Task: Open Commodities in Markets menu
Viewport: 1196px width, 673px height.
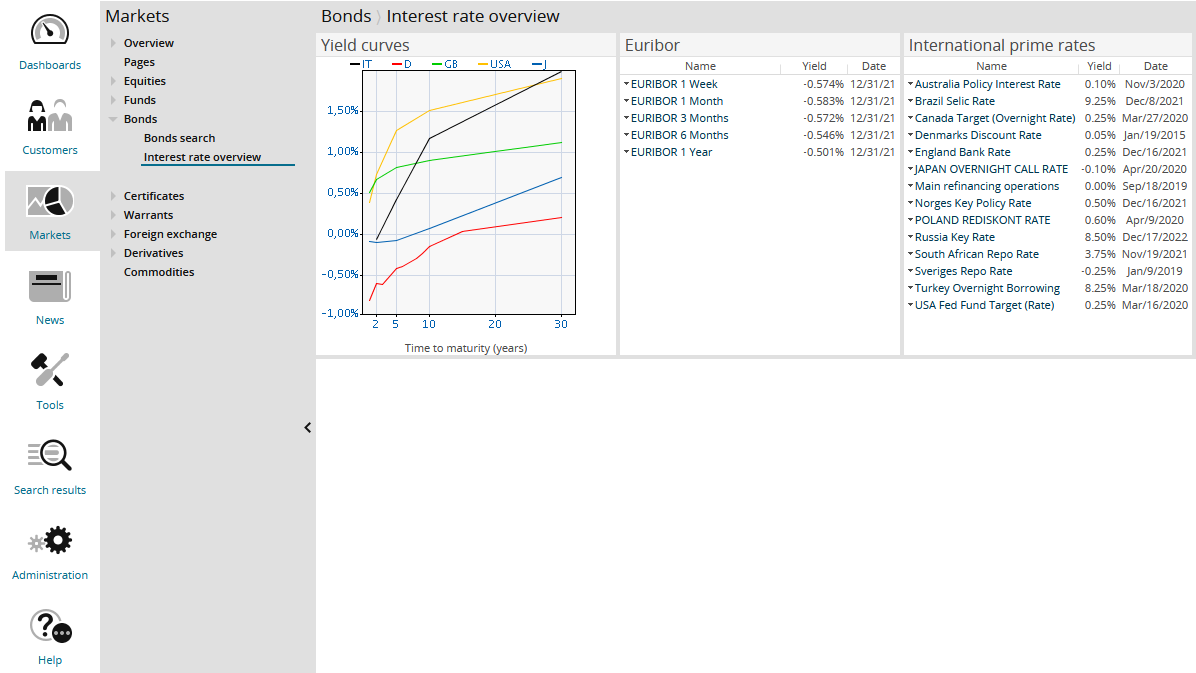Action: coord(159,272)
